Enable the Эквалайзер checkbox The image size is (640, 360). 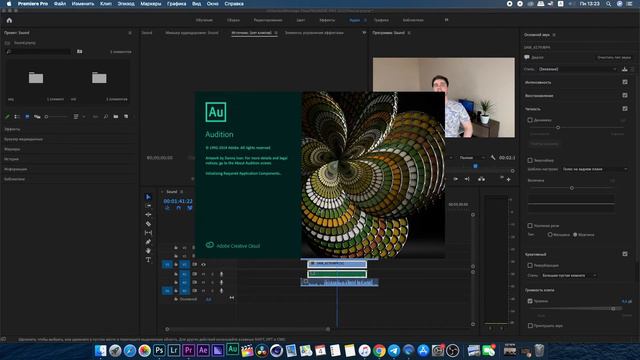pos(530,160)
